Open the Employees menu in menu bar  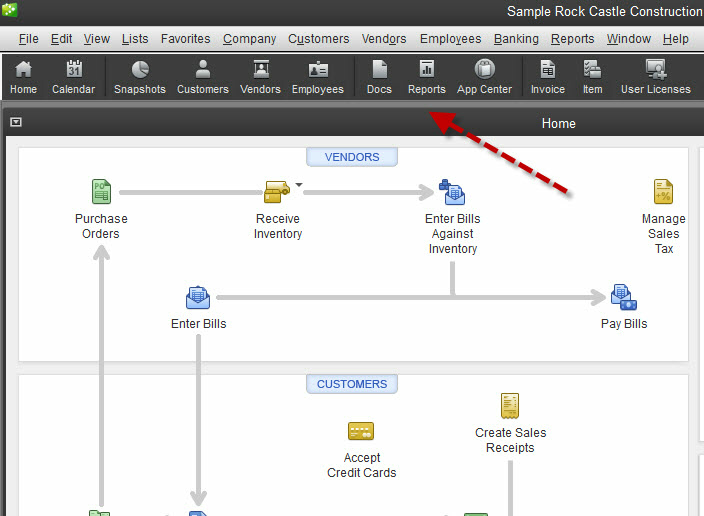[x=450, y=39]
